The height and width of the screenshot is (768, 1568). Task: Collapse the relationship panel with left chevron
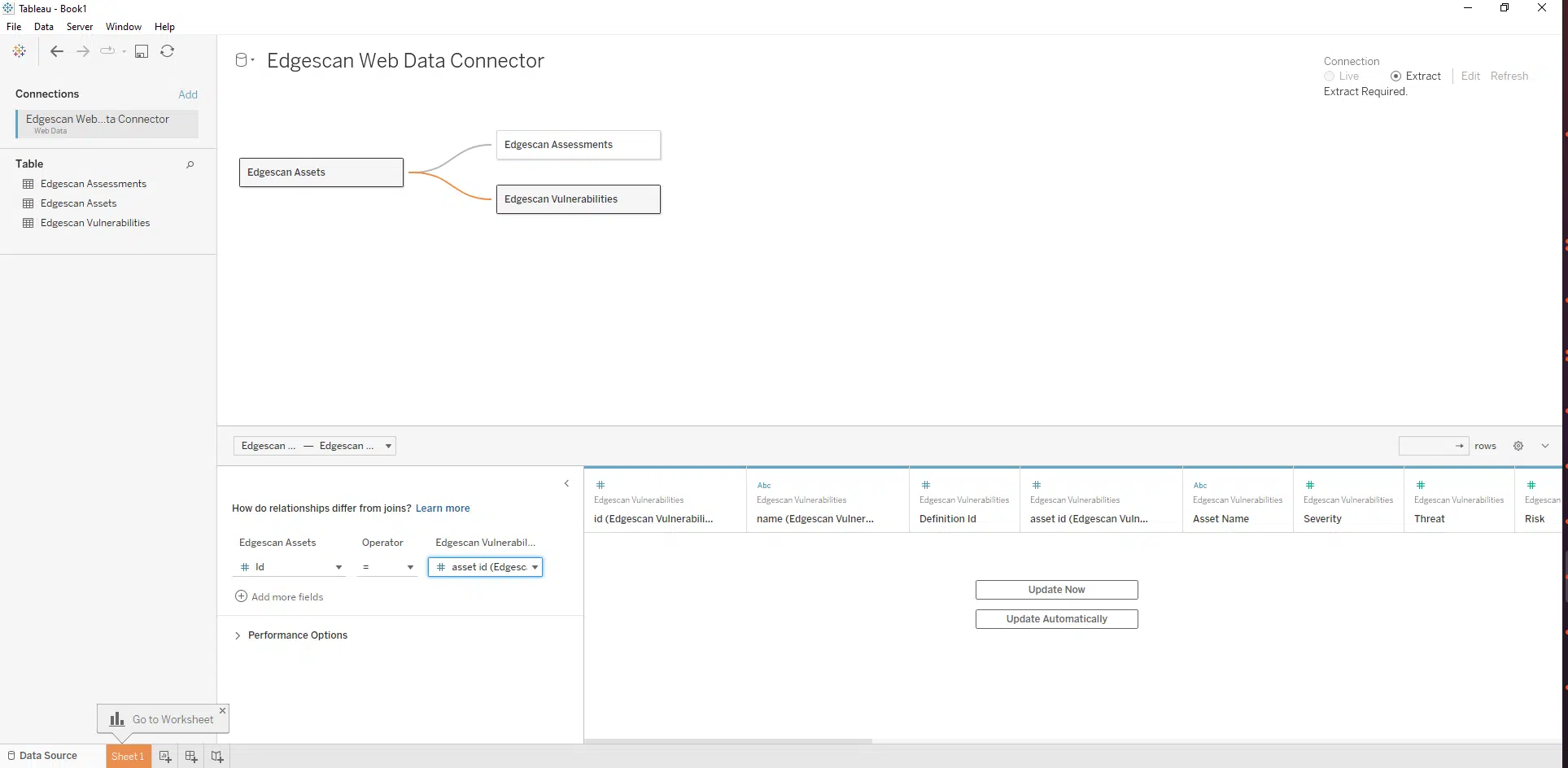(567, 483)
